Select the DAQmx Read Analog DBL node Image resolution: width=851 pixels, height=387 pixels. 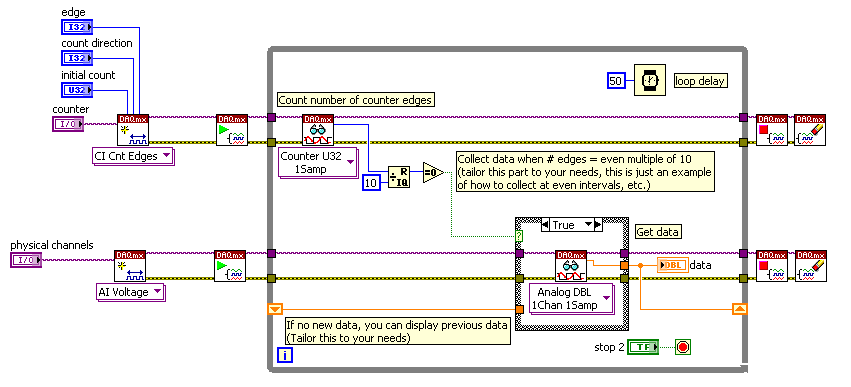coord(571,265)
